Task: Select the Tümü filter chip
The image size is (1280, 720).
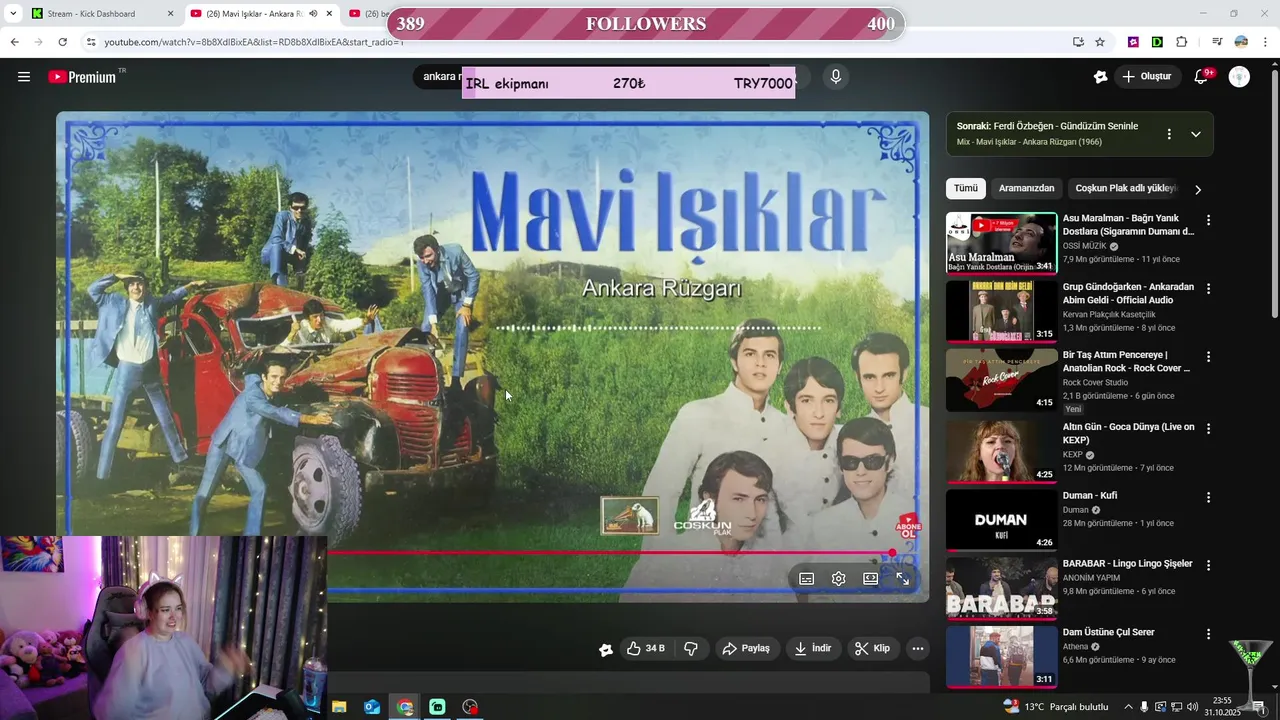Action: (966, 188)
